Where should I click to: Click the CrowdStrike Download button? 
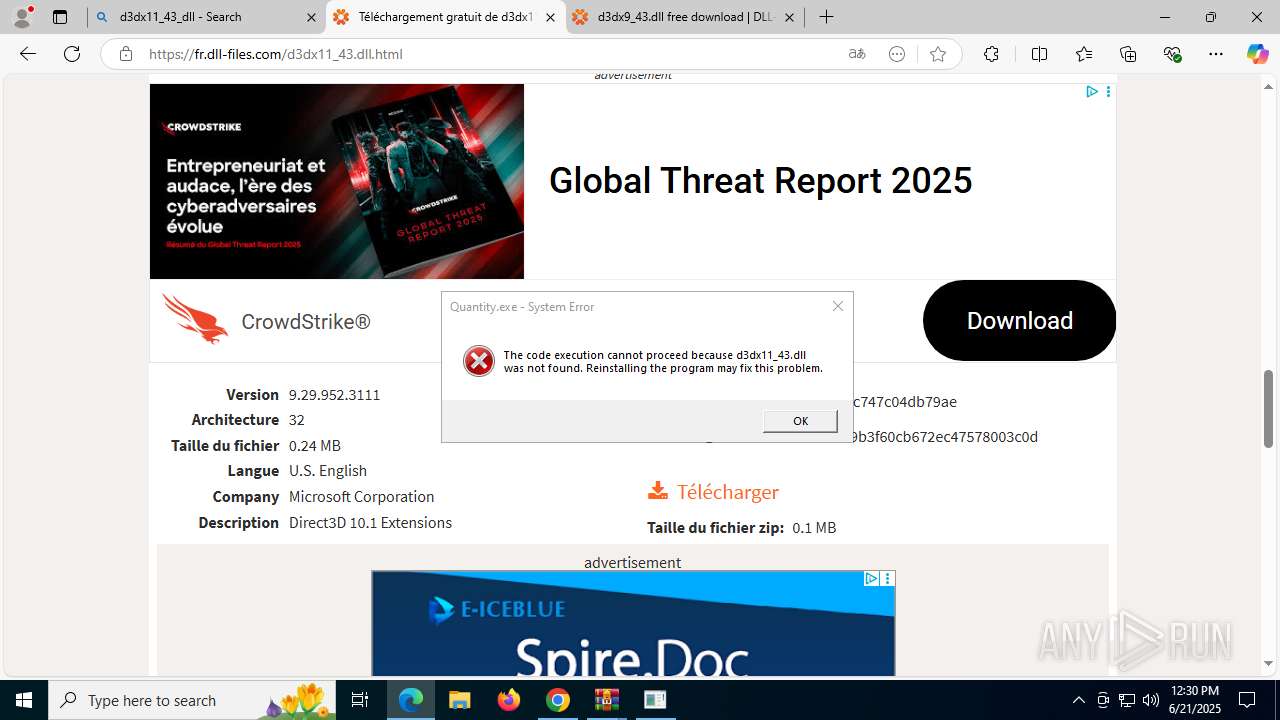[1019, 320]
